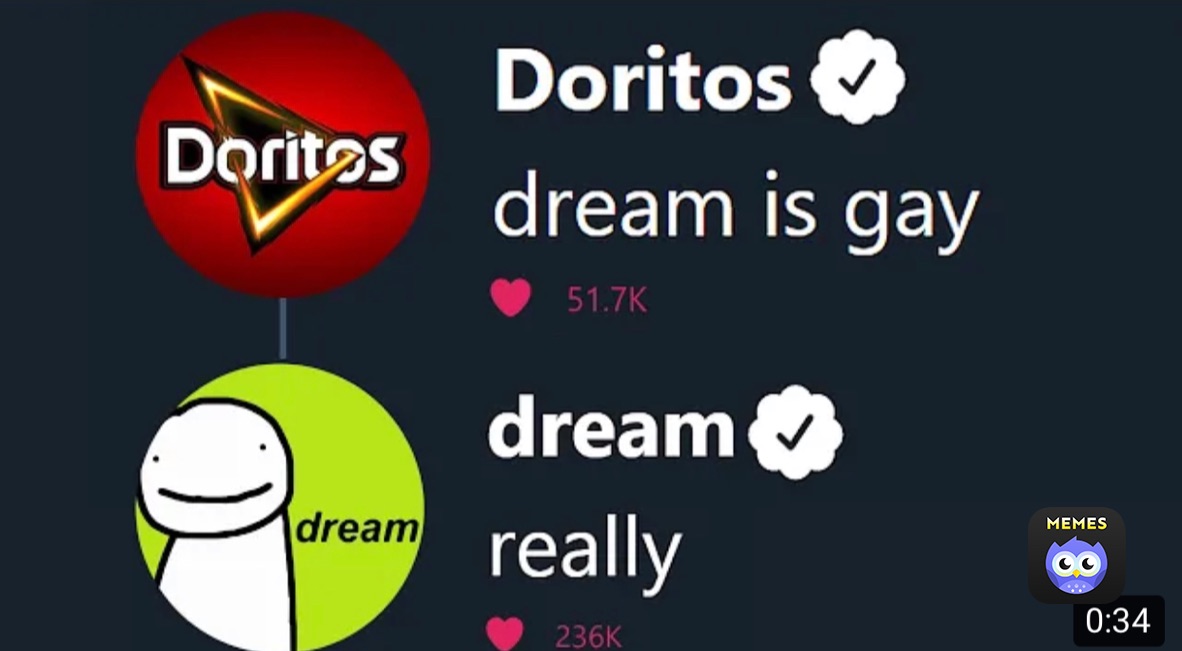
Task: Like dream's reply with the heart
Action: click(505, 634)
